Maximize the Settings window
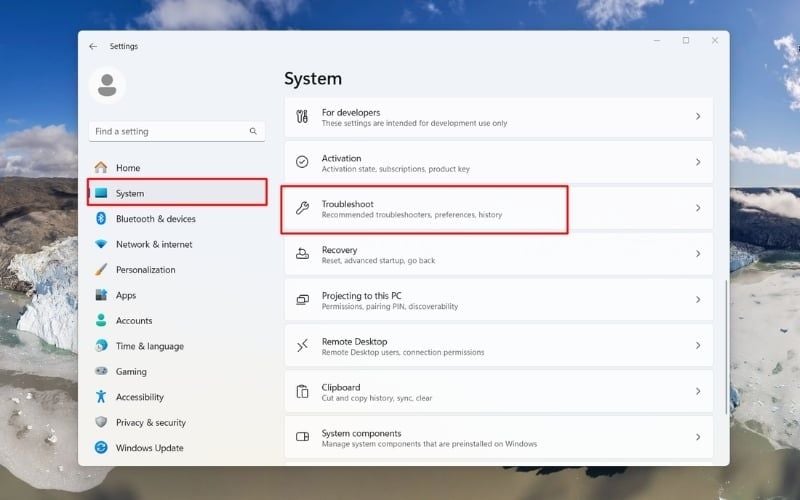 tap(686, 40)
